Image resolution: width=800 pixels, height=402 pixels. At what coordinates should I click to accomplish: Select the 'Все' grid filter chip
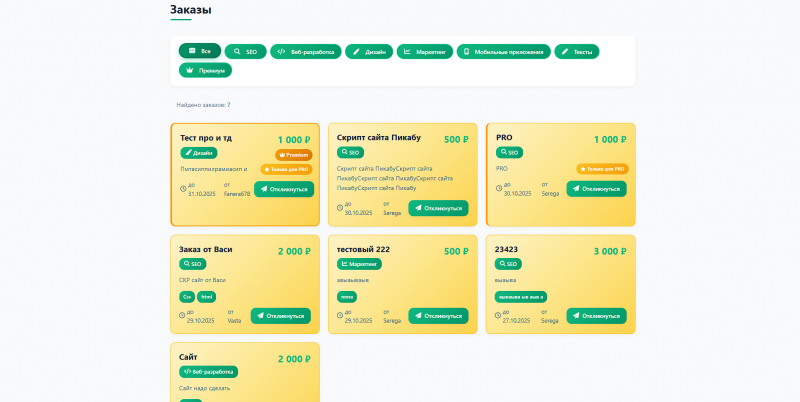tap(200, 51)
